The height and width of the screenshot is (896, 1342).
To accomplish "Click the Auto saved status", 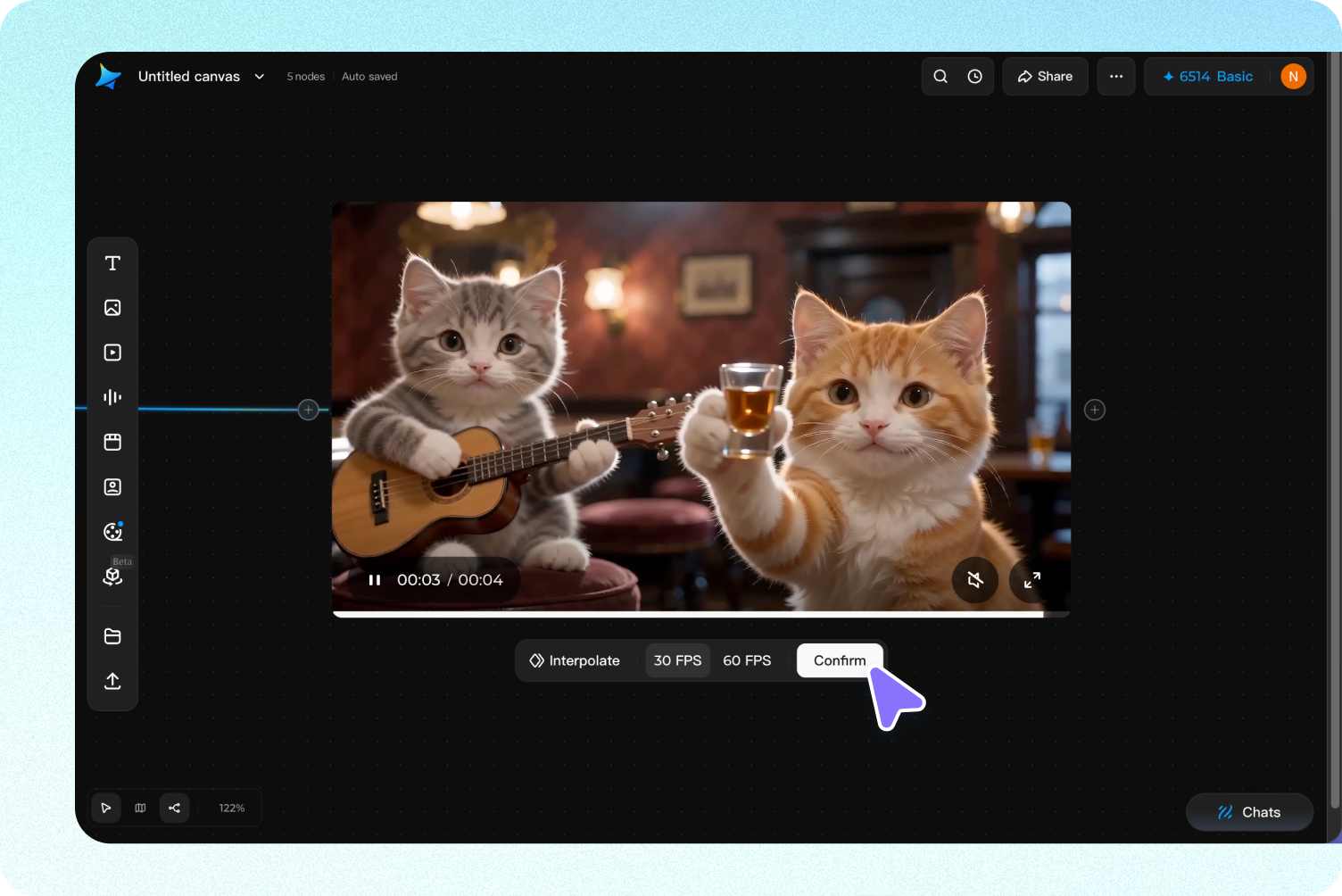I will 369,77.
